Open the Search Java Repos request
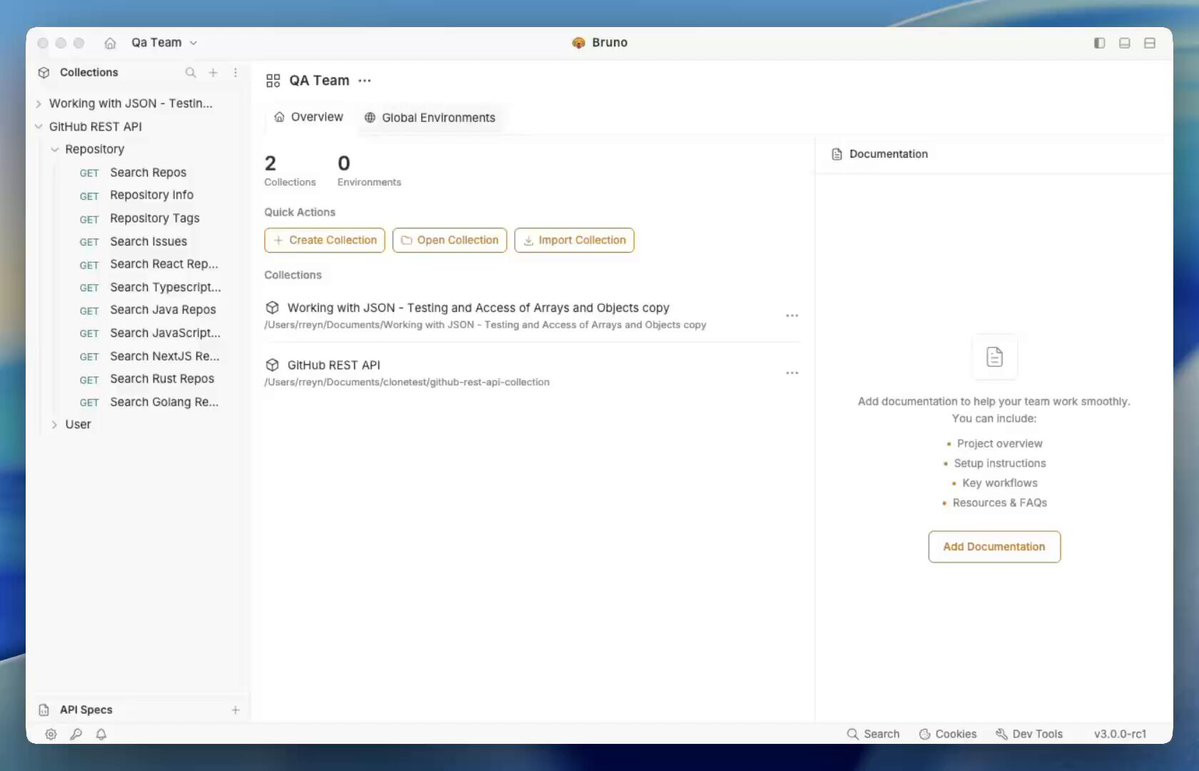Image resolution: width=1199 pixels, height=771 pixels. (163, 310)
